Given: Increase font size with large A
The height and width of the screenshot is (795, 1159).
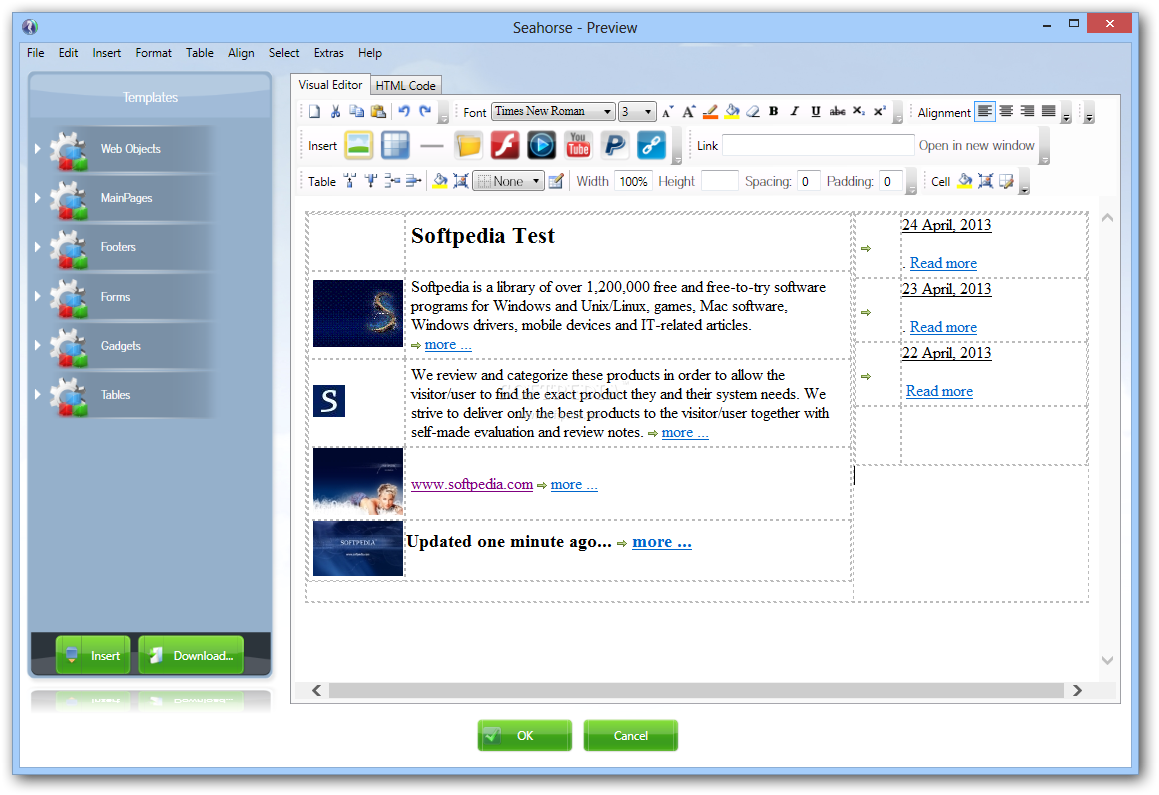Looking at the screenshot, I should [x=689, y=112].
